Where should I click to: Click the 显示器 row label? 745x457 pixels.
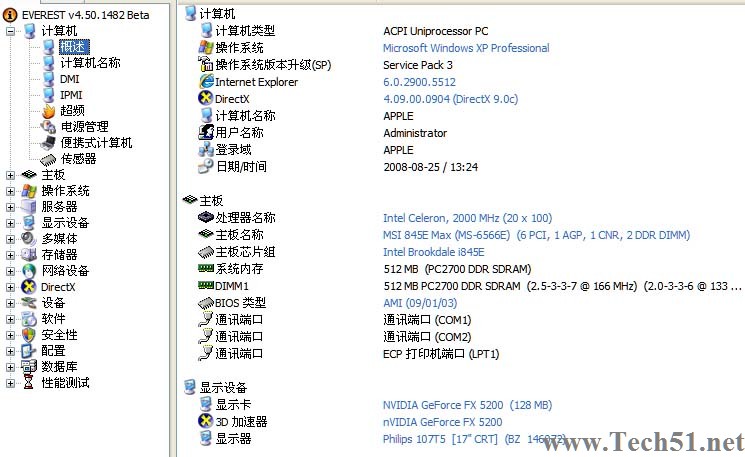coord(233,438)
